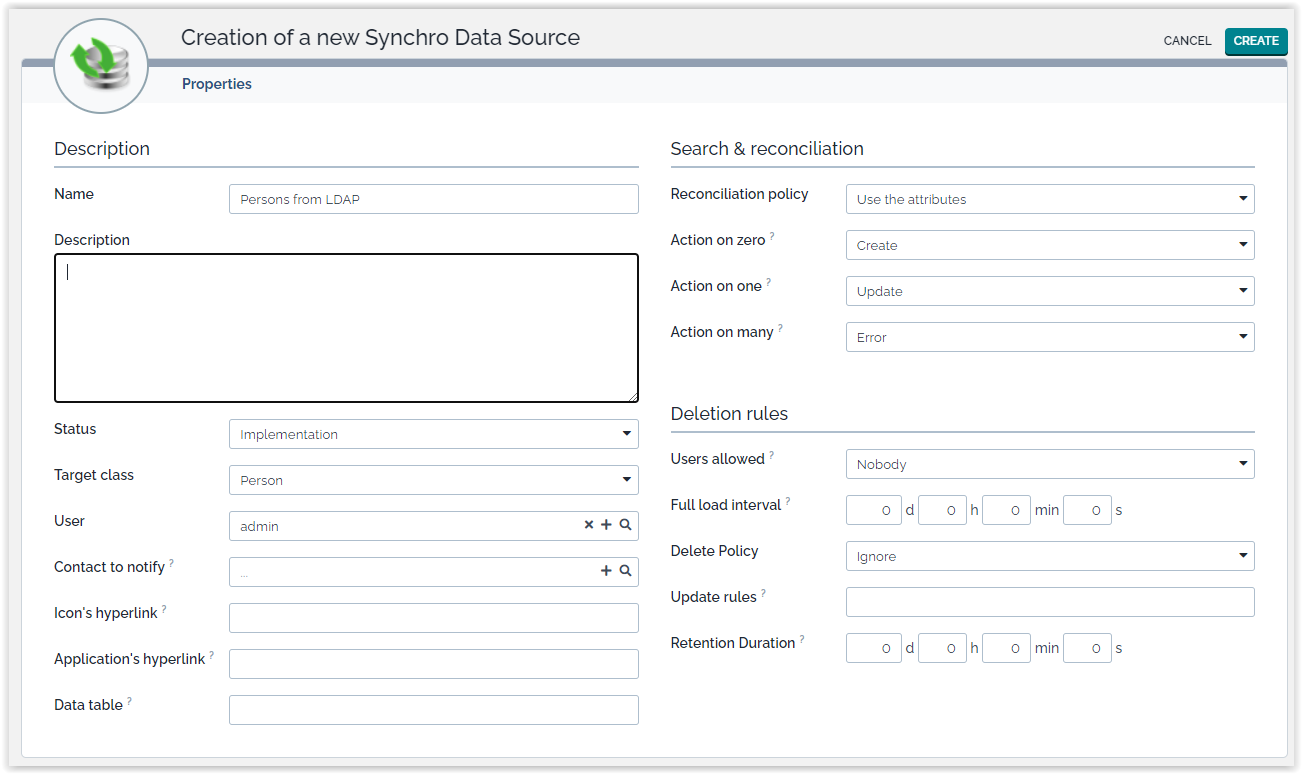Image resolution: width=1302 pixels, height=774 pixels.
Task: Switch to the Properties tab
Action: (x=217, y=84)
